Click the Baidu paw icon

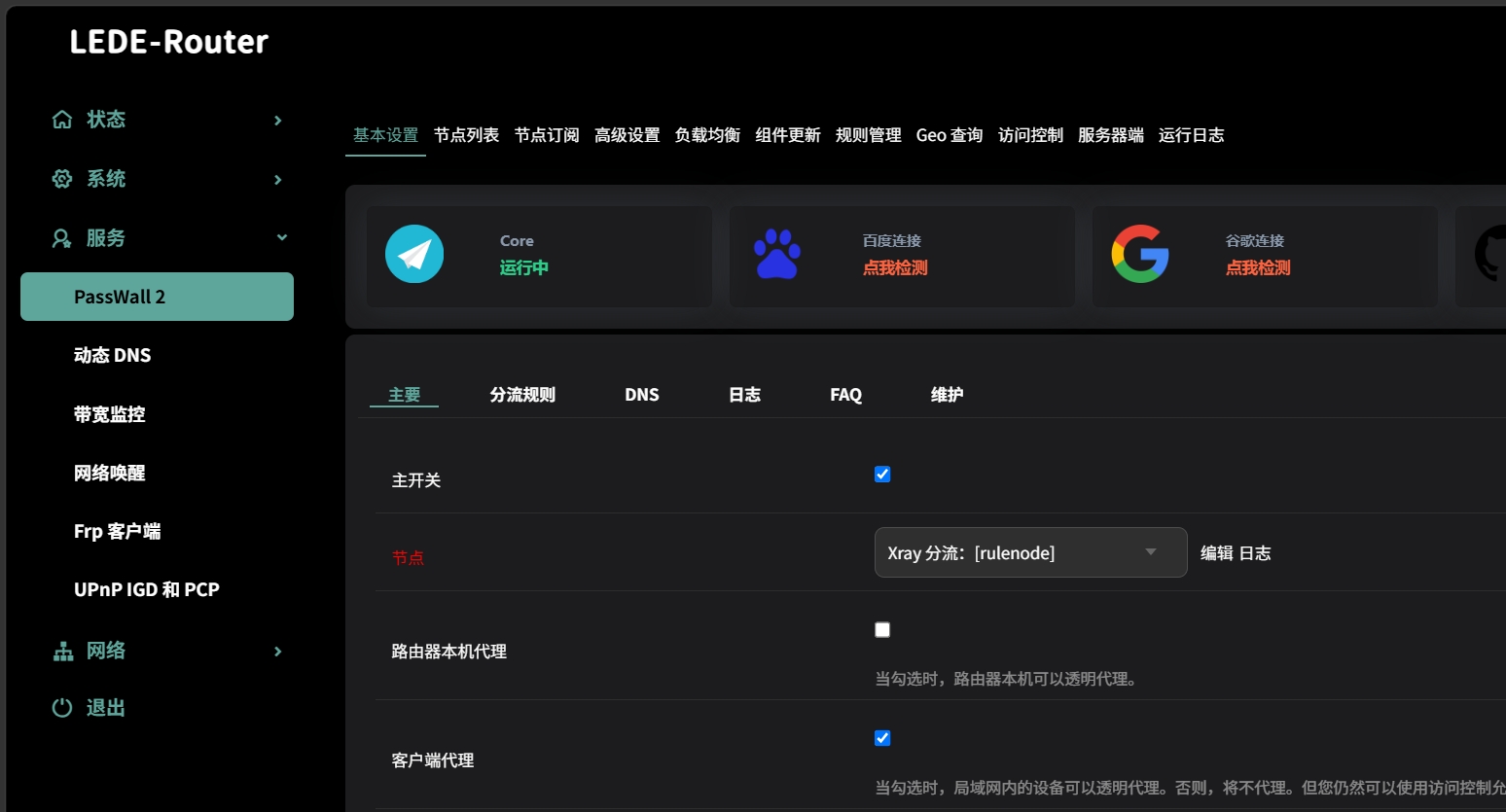[777, 254]
